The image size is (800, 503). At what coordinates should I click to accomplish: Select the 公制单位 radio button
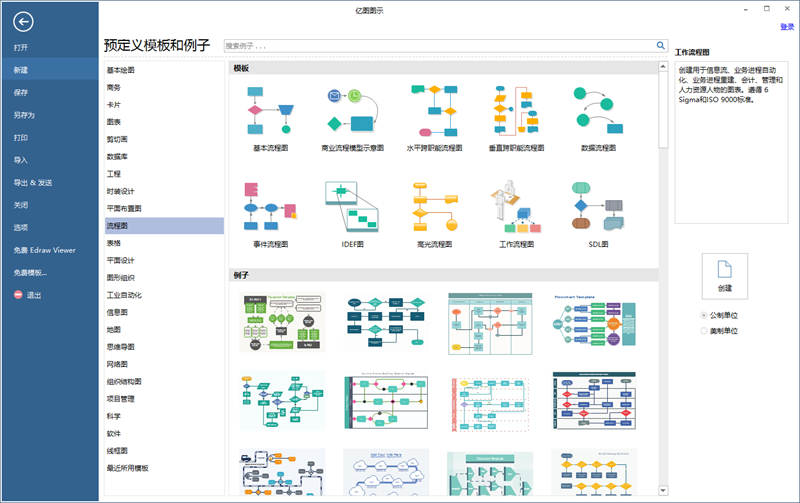click(704, 315)
